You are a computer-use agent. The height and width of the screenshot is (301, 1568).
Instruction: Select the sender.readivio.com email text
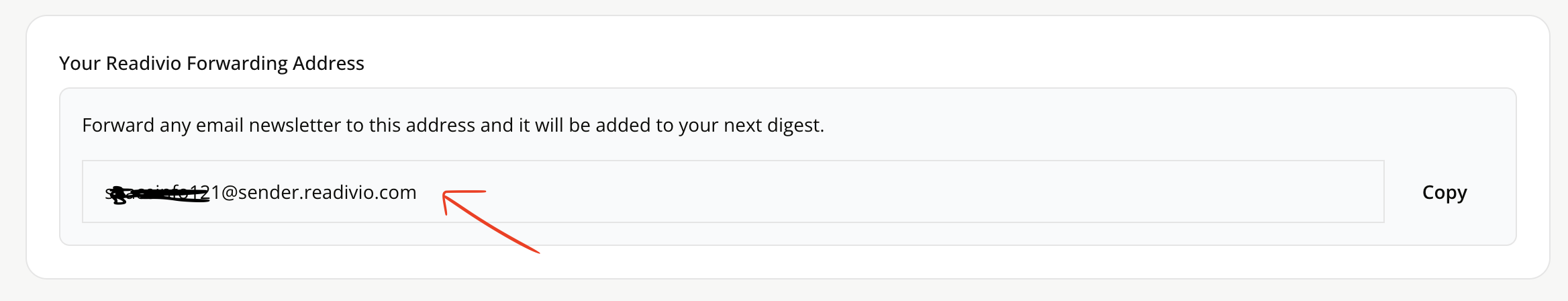tap(261, 193)
